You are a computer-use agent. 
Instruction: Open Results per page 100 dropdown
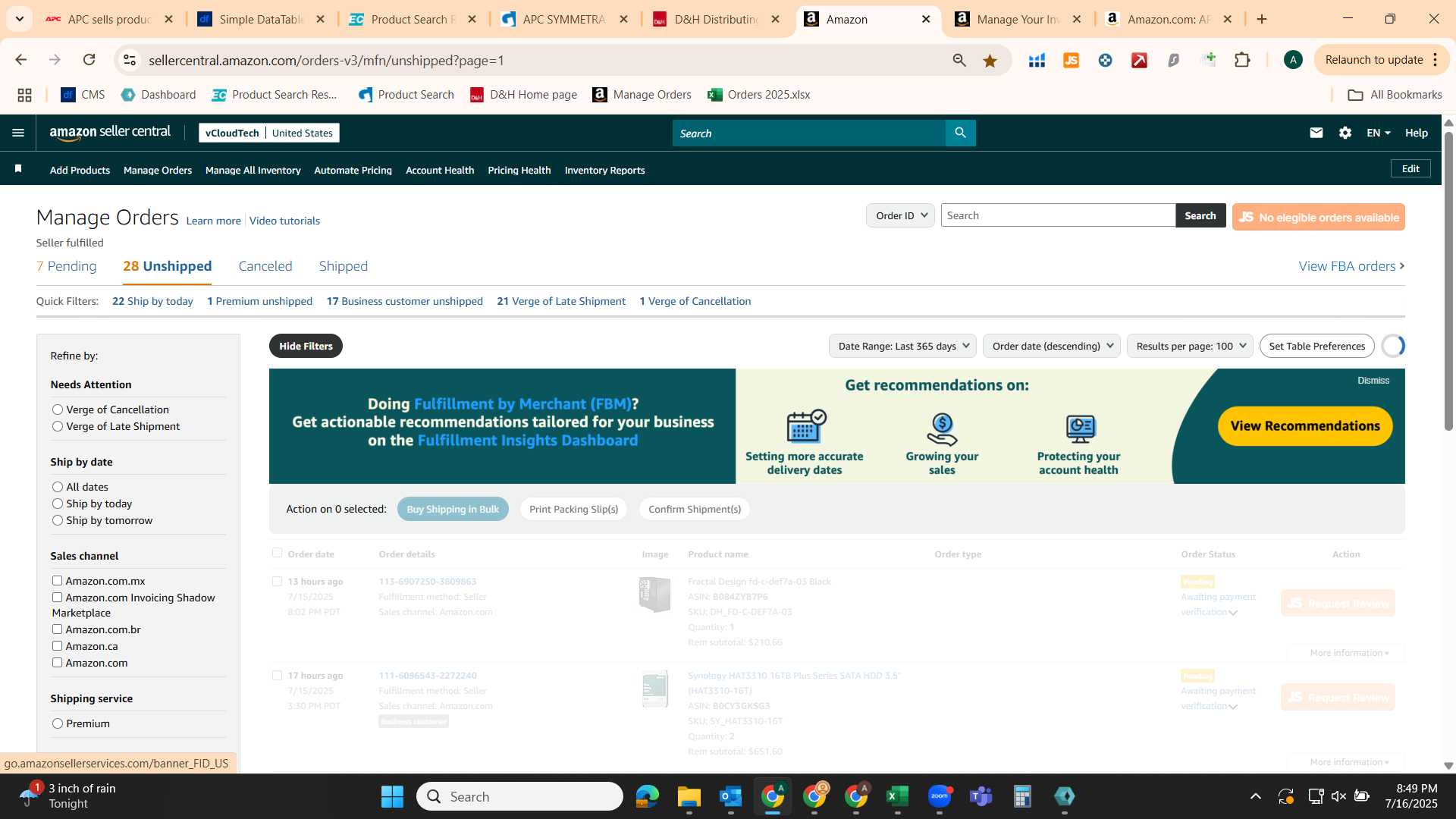pyautogui.click(x=1190, y=346)
